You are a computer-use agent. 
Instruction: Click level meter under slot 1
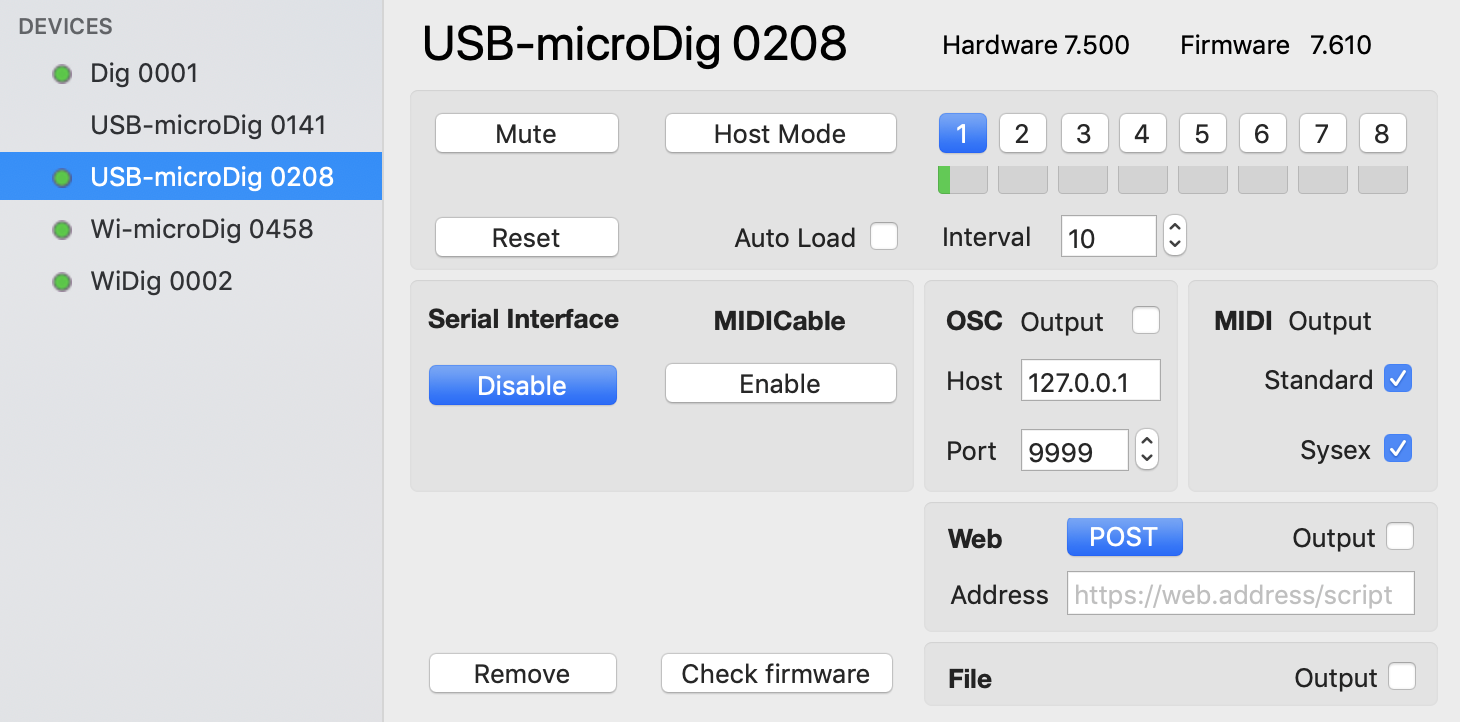pyautogui.click(x=963, y=180)
